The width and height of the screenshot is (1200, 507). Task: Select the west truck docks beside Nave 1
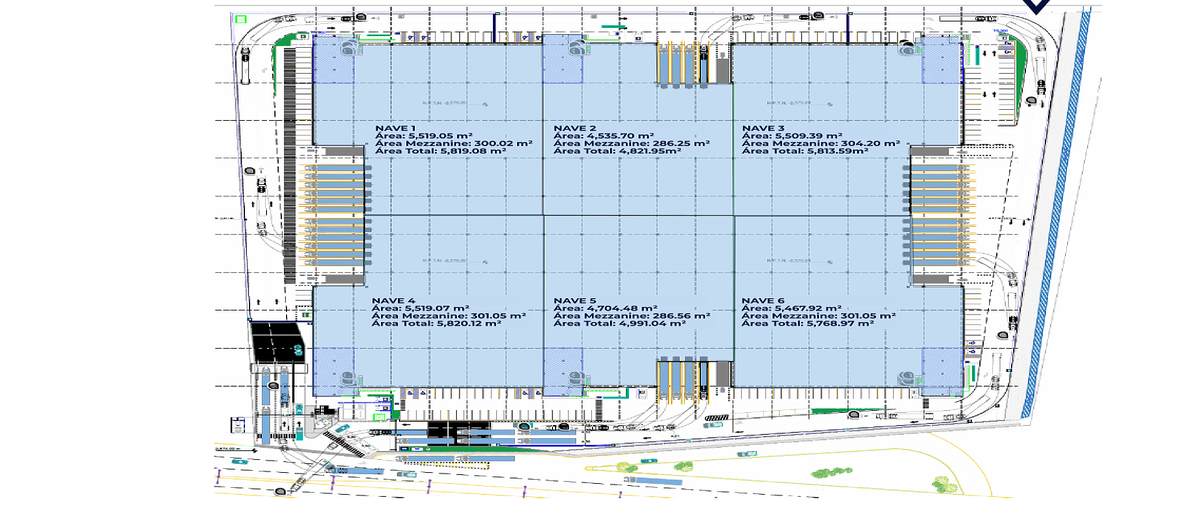click(336, 215)
